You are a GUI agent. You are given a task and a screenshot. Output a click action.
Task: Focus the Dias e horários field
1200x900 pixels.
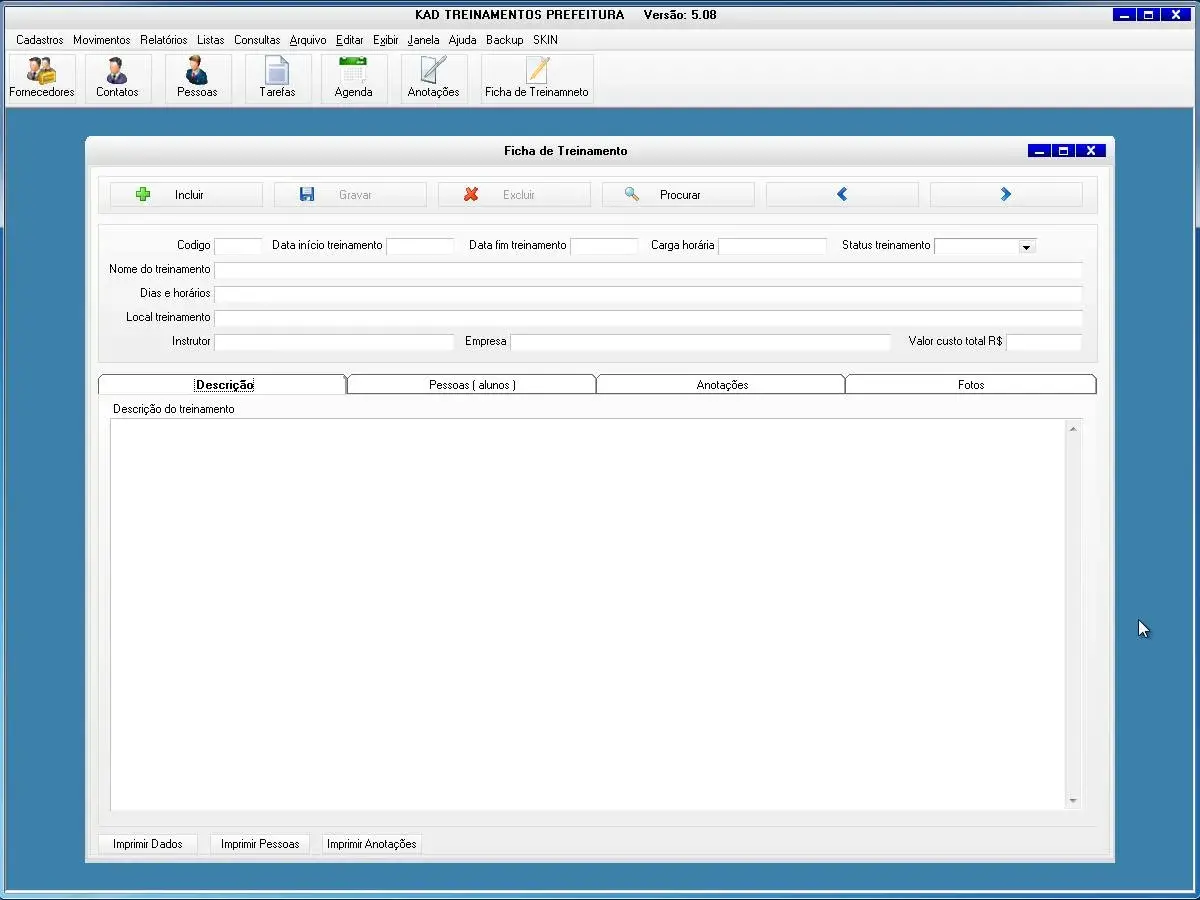coord(648,294)
